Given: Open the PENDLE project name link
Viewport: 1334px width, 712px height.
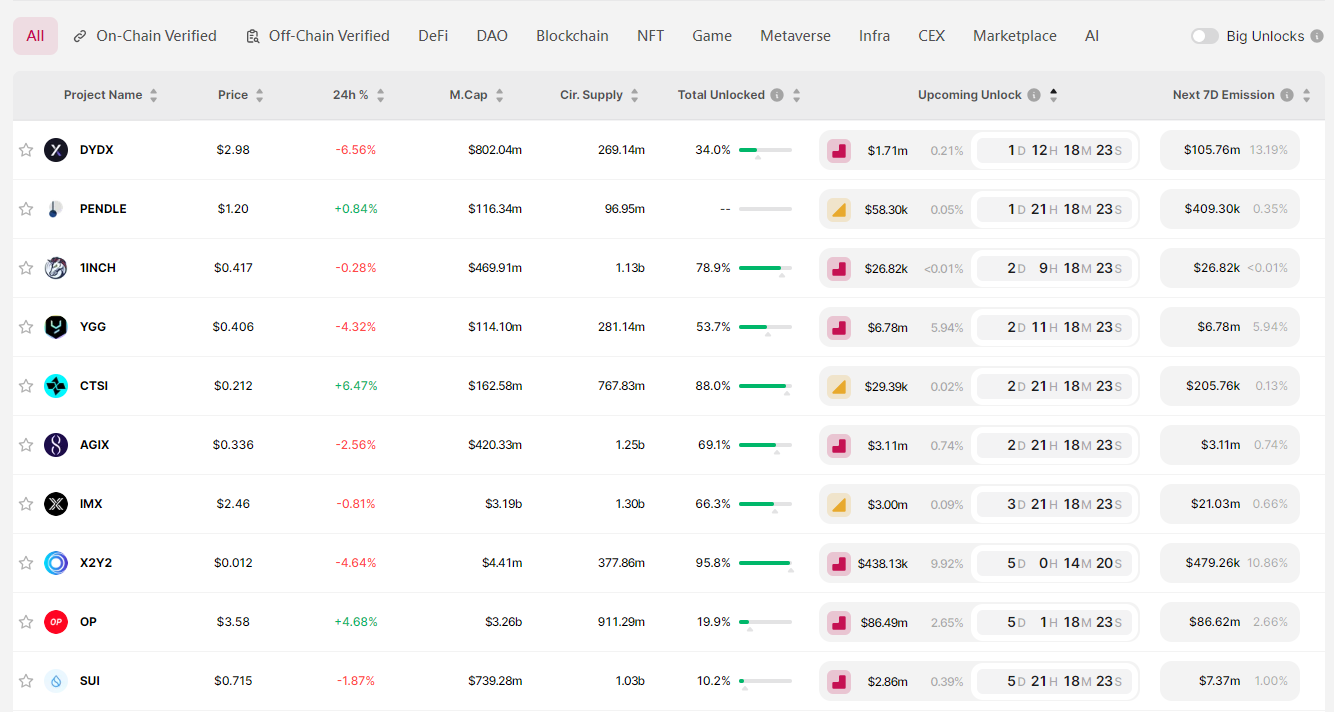Looking at the screenshot, I should [x=103, y=209].
